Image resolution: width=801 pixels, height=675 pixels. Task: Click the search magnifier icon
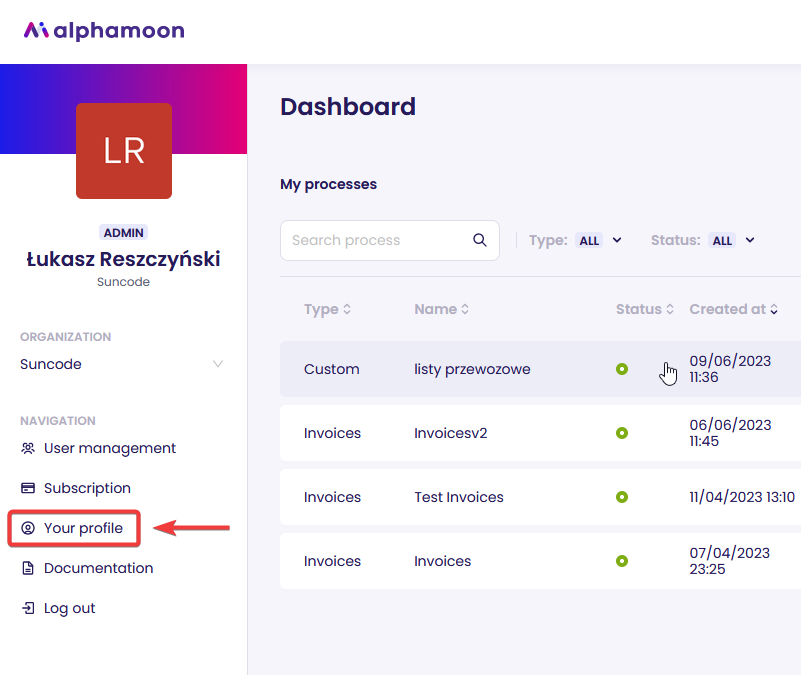479,240
